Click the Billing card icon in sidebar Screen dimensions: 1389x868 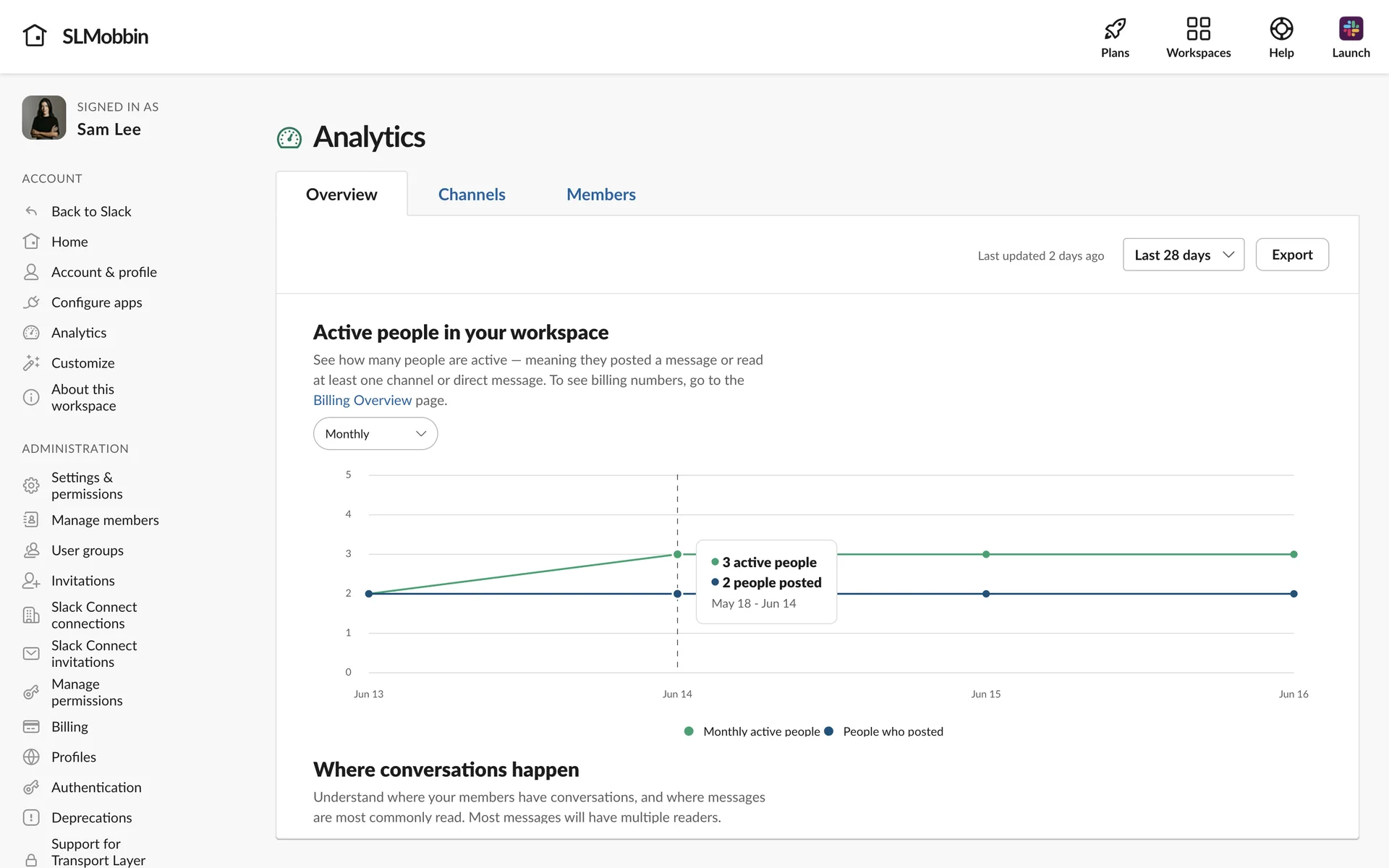tap(31, 726)
